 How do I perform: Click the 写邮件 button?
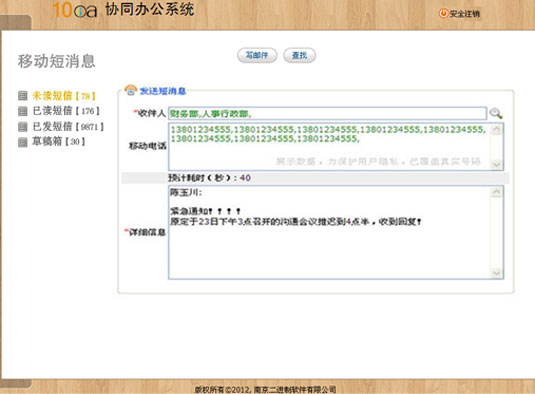[257, 55]
